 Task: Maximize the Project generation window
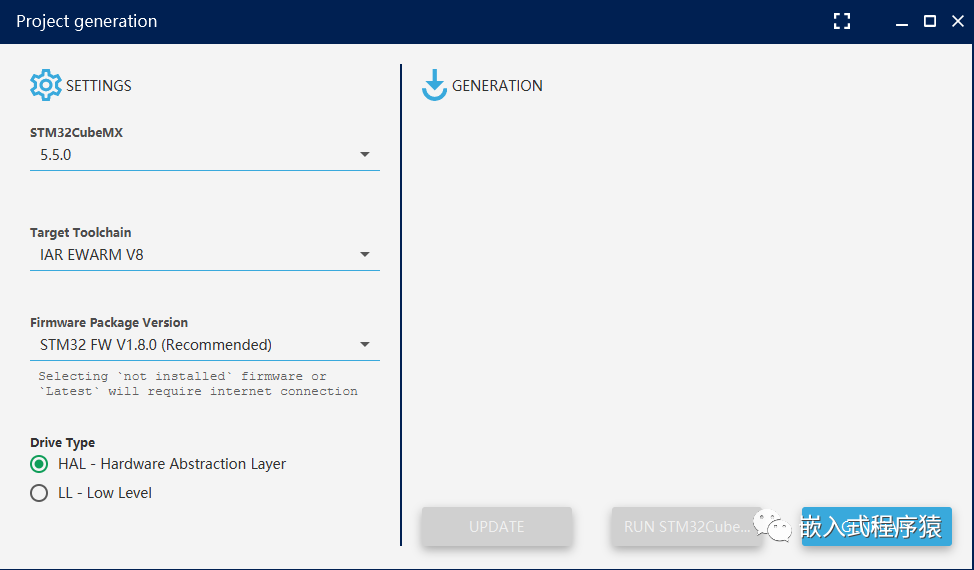coord(930,21)
